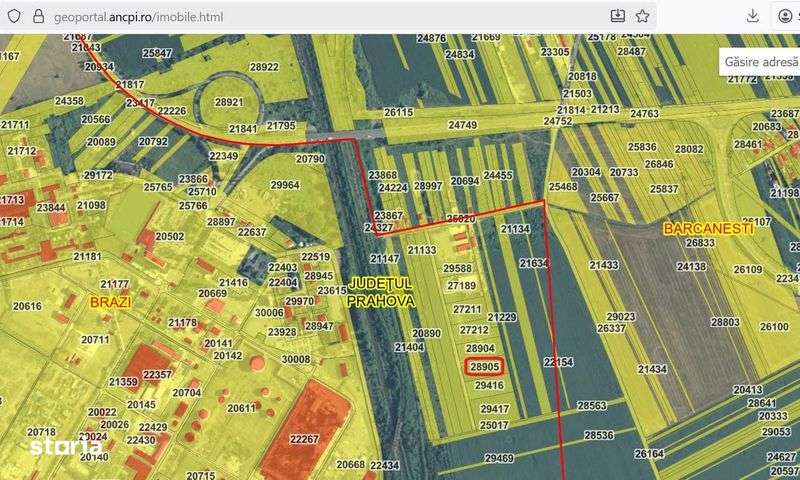Click parcel 28922 label
The height and width of the screenshot is (480, 800).
point(264,67)
